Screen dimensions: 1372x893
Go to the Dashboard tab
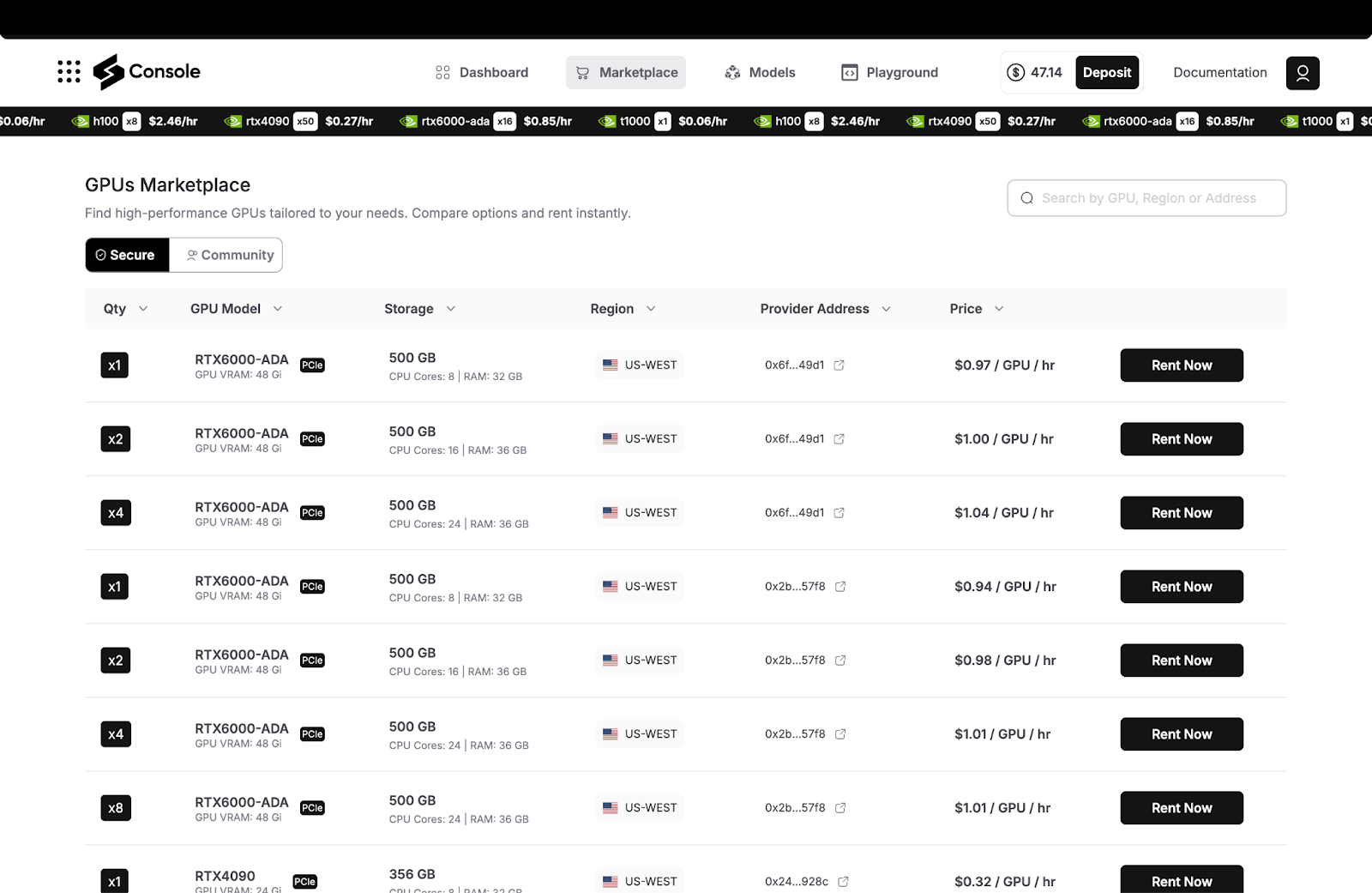[481, 73]
